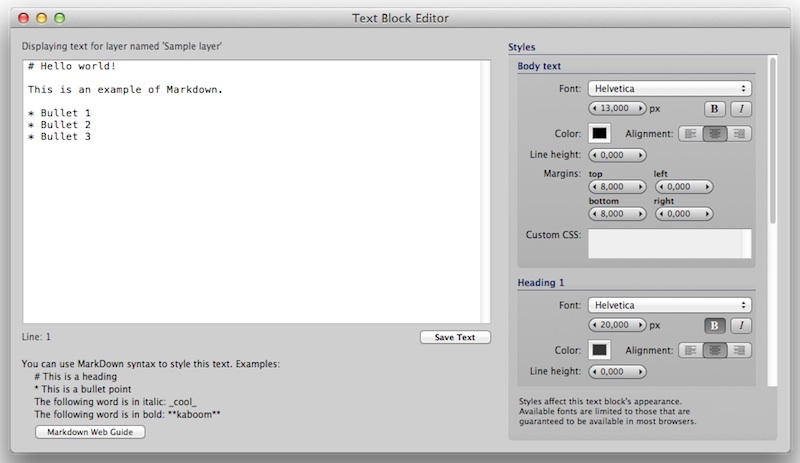Click the Save Text button
The width and height of the screenshot is (800, 463).
point(455,337)
